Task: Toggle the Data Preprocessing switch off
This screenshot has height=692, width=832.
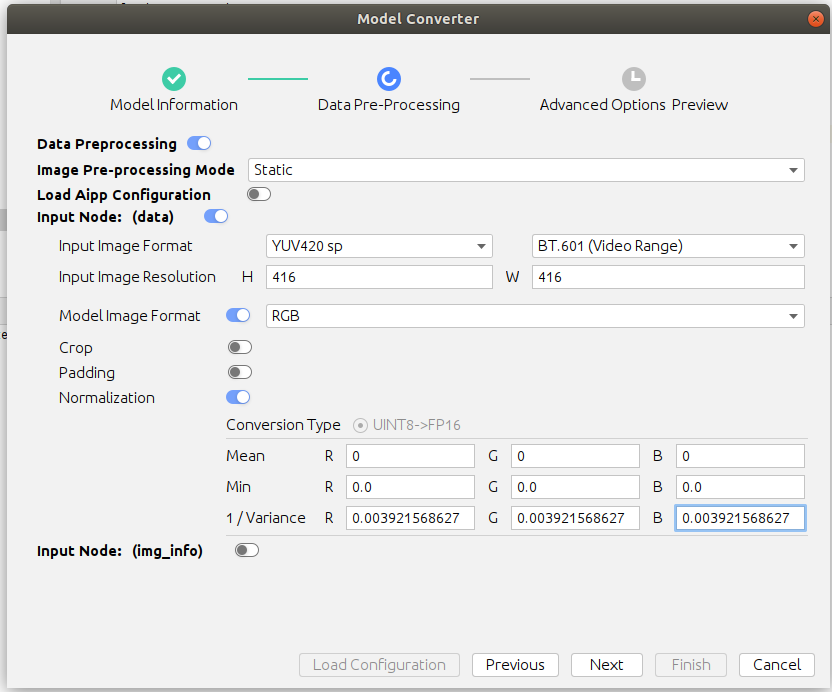Action: click(x=199, y=144)
